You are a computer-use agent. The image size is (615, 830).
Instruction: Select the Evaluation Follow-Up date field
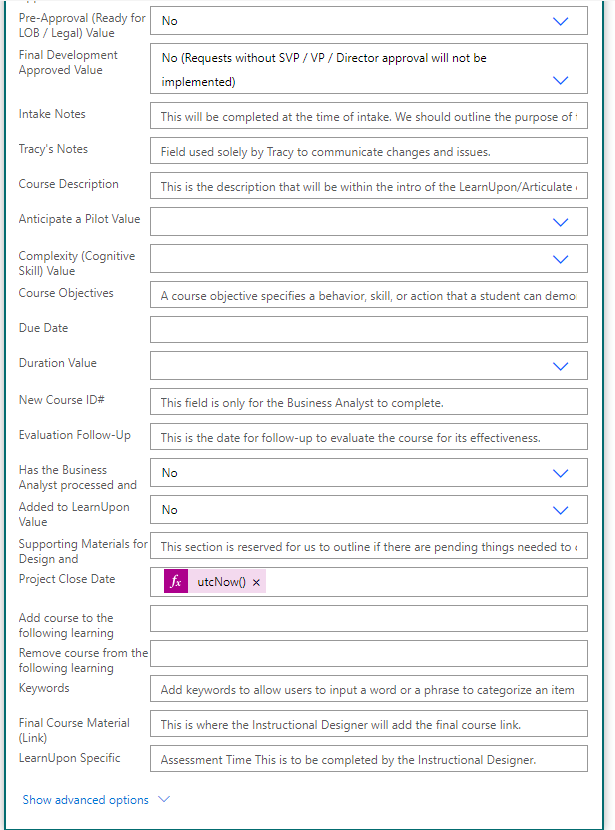(x=369, y=437)
